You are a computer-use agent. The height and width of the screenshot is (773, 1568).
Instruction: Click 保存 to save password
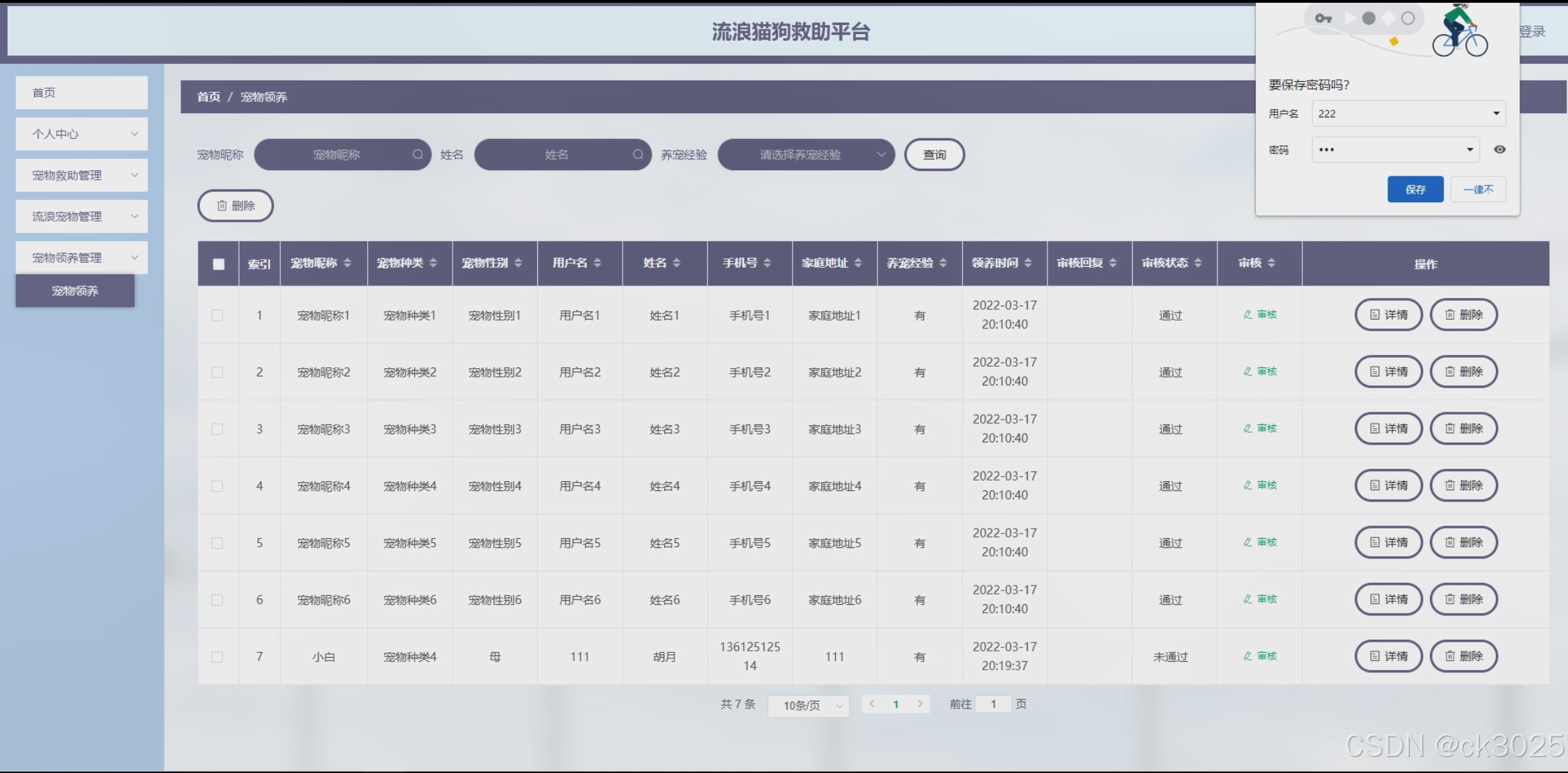(x=1415, y=190)
